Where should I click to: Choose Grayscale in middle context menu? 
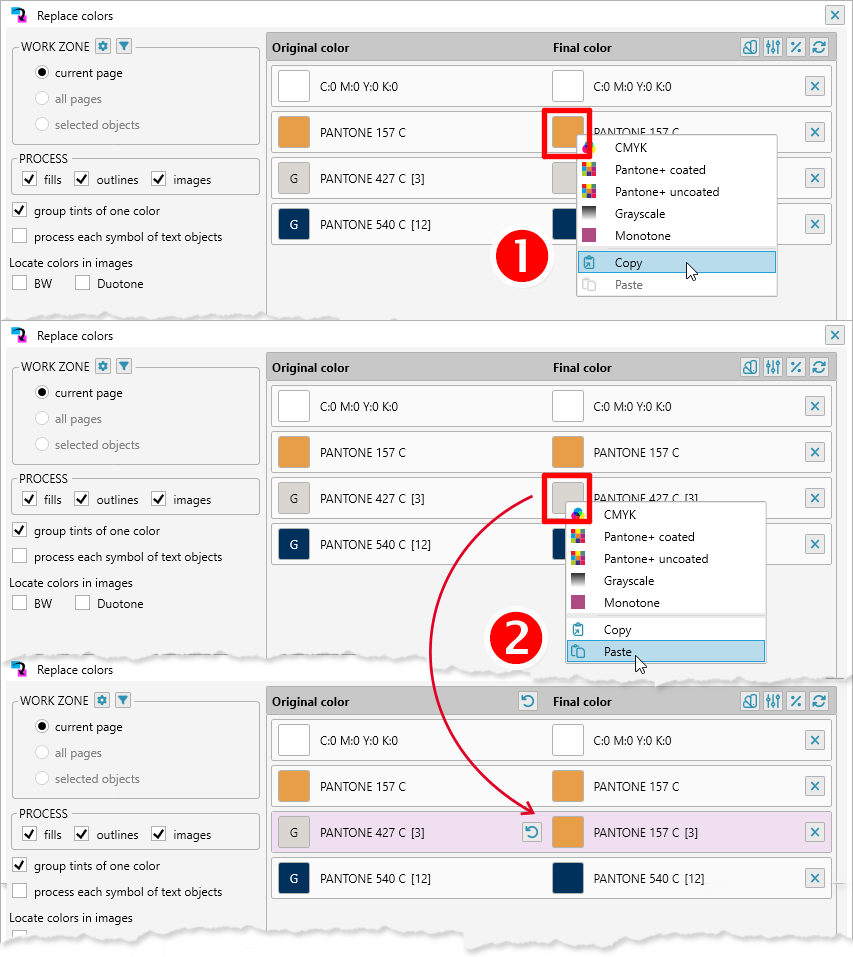tap(666, 580)
